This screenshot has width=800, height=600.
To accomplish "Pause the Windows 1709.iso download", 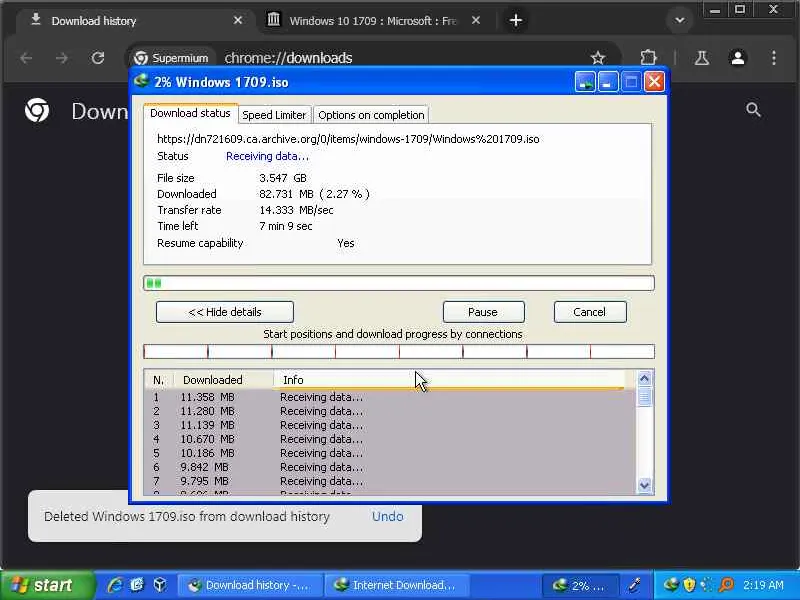I will coord(483,312).
